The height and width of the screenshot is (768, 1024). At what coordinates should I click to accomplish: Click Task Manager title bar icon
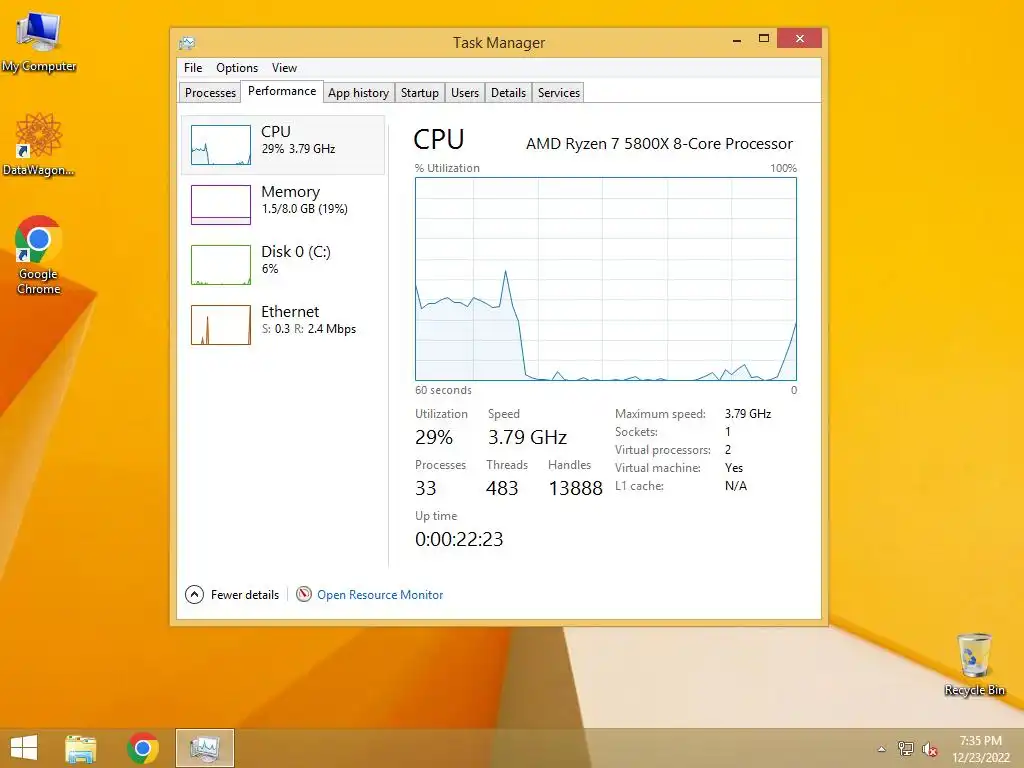(x=187, y=43)
